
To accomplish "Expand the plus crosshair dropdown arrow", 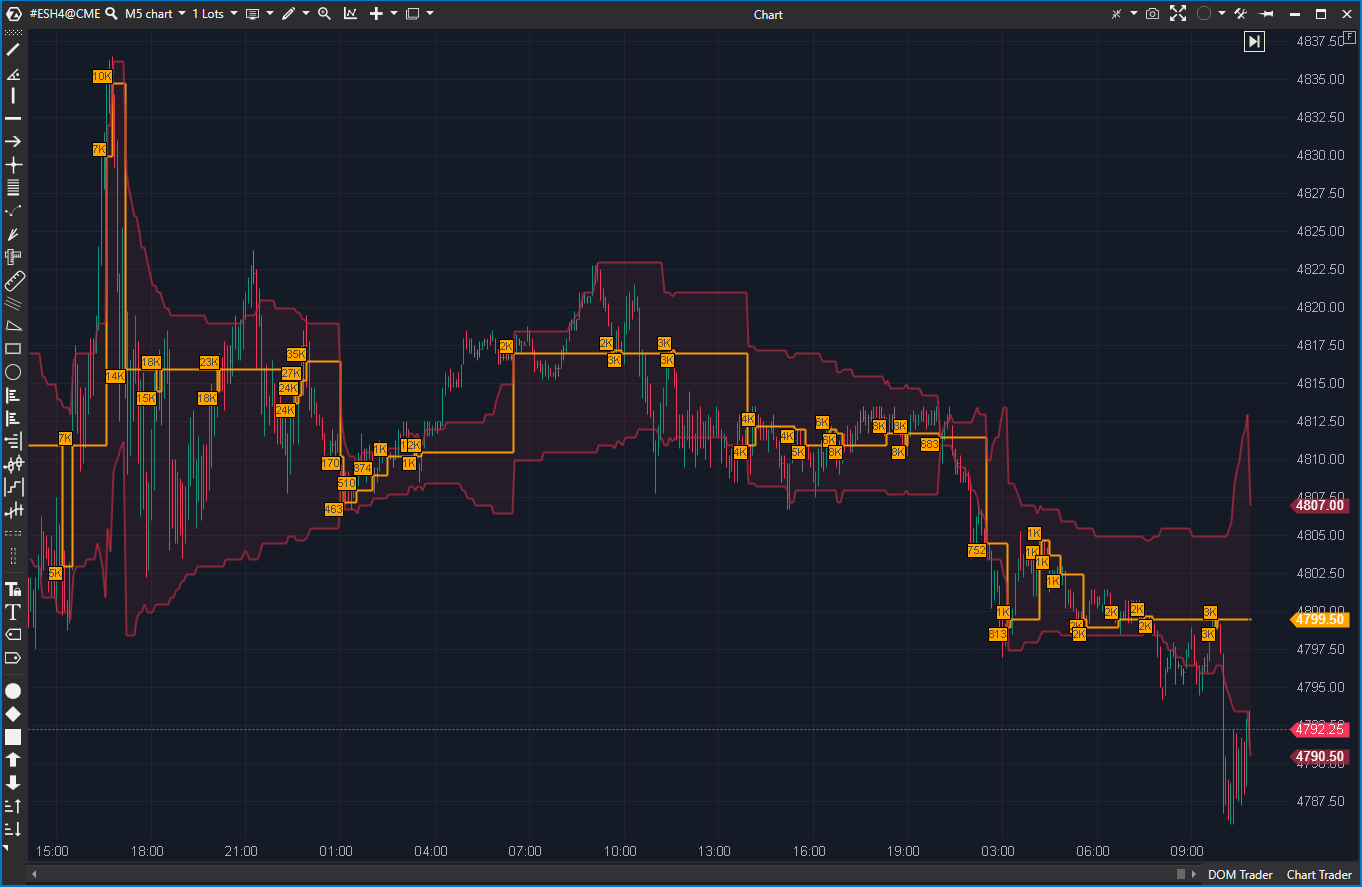I will (394, 14).
